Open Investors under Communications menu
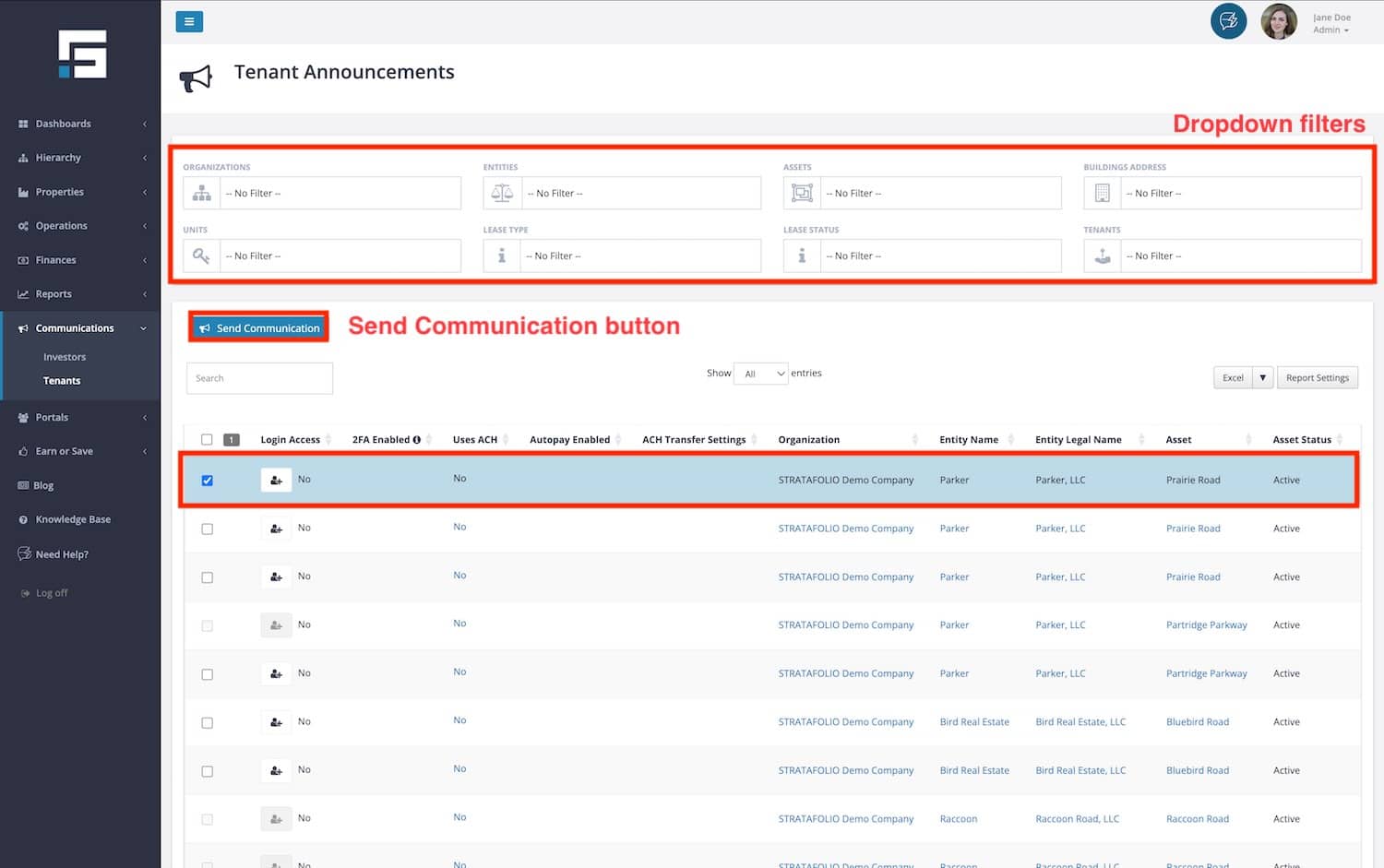The image size is (1384, 868). pyautogui.click(x=65, y=357)
